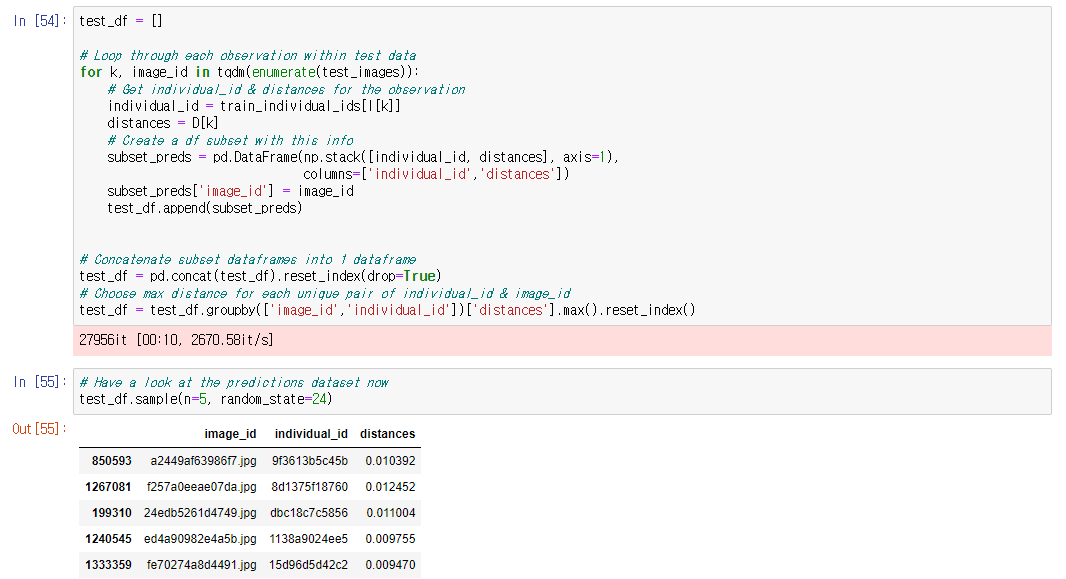Click the individual_id column header
1066x579 pixels.
coord(311,434)
